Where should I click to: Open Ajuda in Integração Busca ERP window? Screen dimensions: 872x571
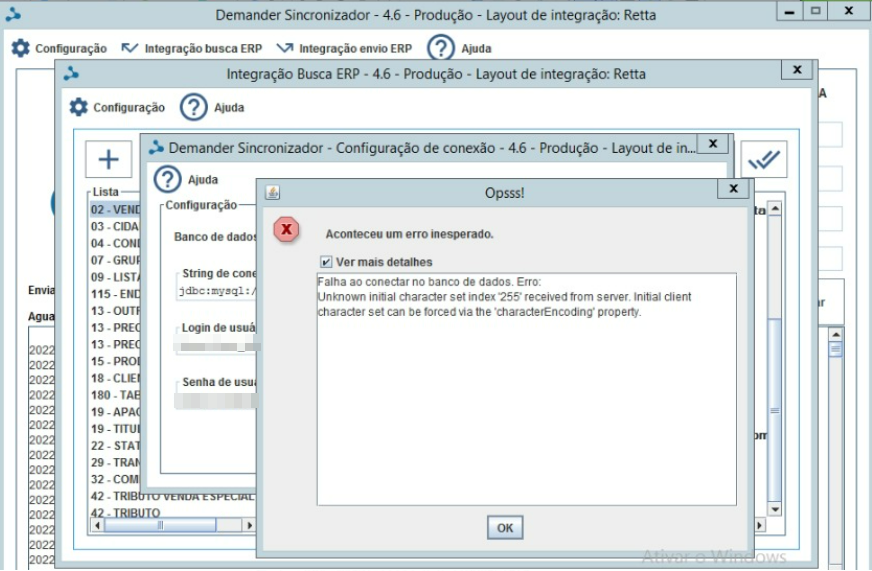point(229,107)
